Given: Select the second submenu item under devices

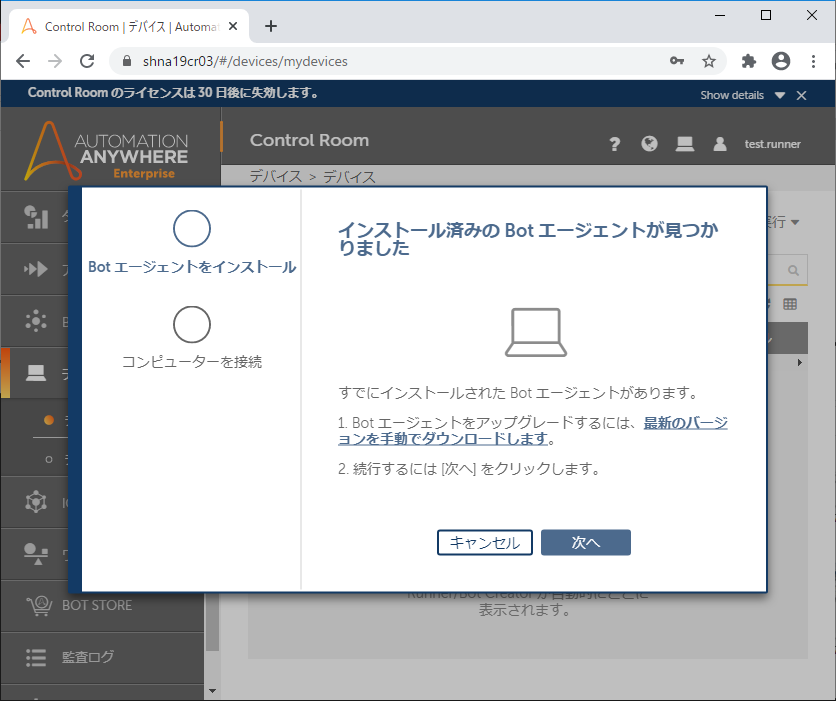Looking at the screenshot, I should click(x=51, y=458).
